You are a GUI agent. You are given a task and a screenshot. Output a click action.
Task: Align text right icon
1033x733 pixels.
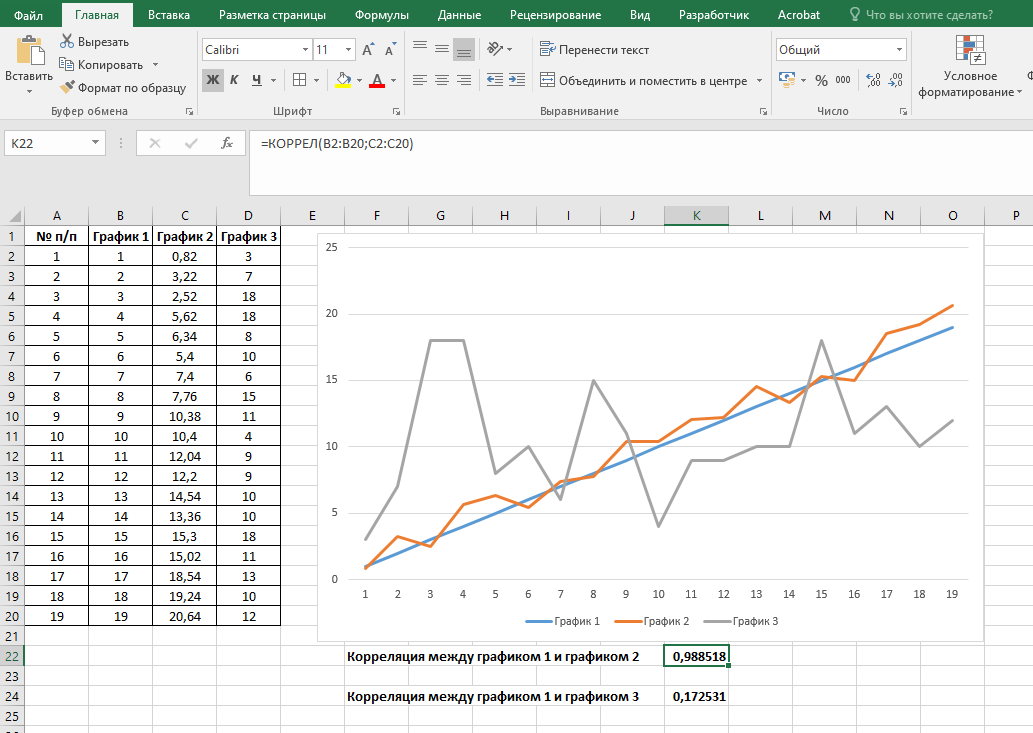point(464,80)
